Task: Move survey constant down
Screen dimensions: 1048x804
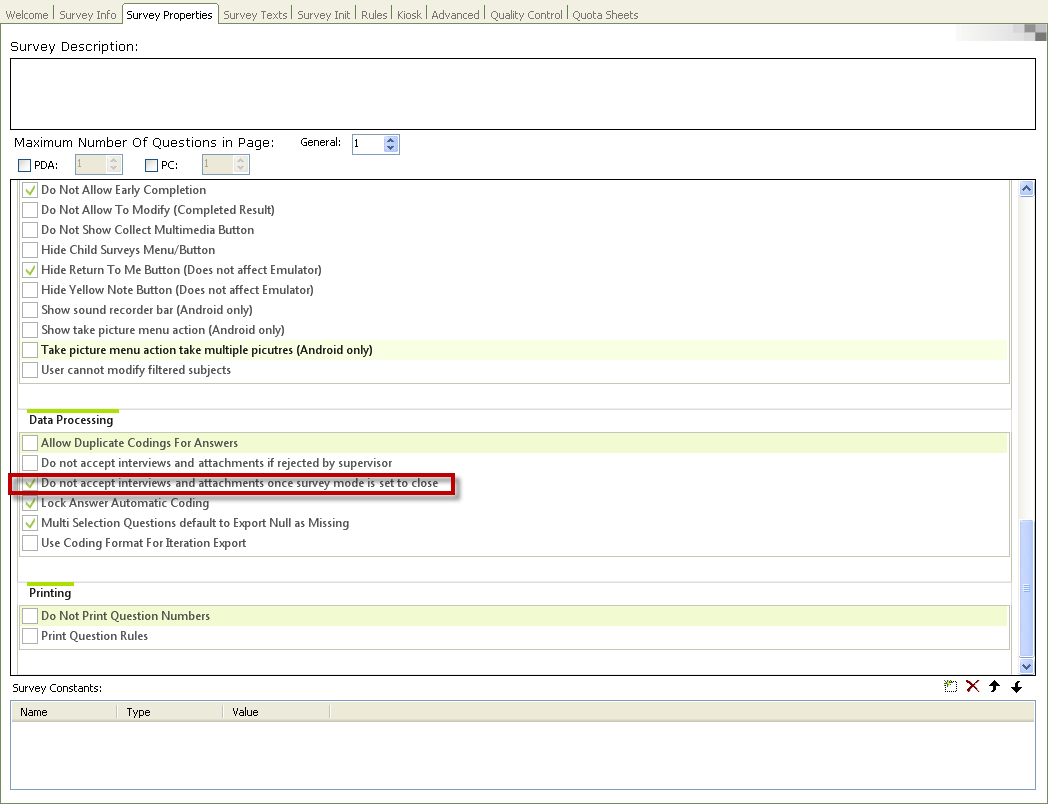Action: pos(1017,686)
